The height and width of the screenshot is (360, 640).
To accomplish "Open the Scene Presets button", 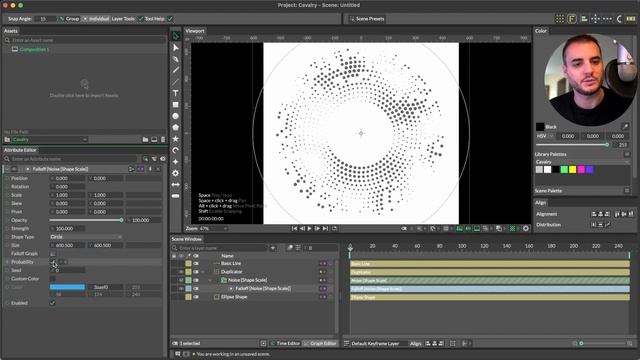I will click(x=367, y=19).
